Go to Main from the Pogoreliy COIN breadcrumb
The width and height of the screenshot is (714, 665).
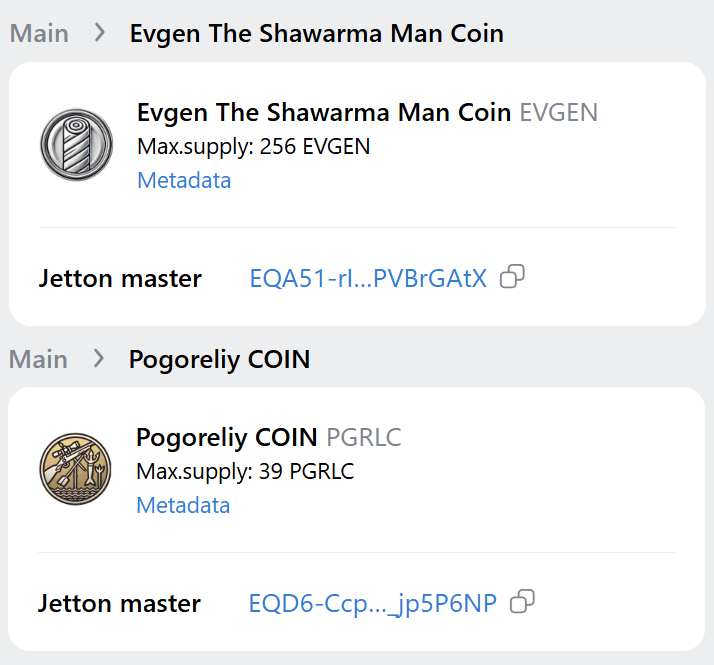click(x=39, y=359)
